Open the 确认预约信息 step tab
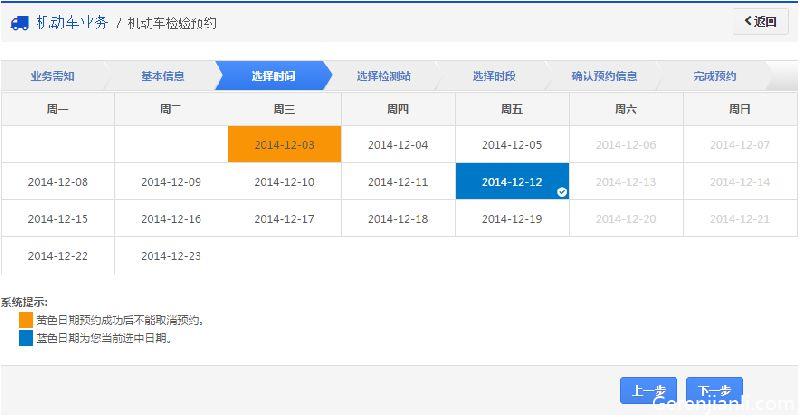Viewport: 800px width, 417px height. (605, 76)
